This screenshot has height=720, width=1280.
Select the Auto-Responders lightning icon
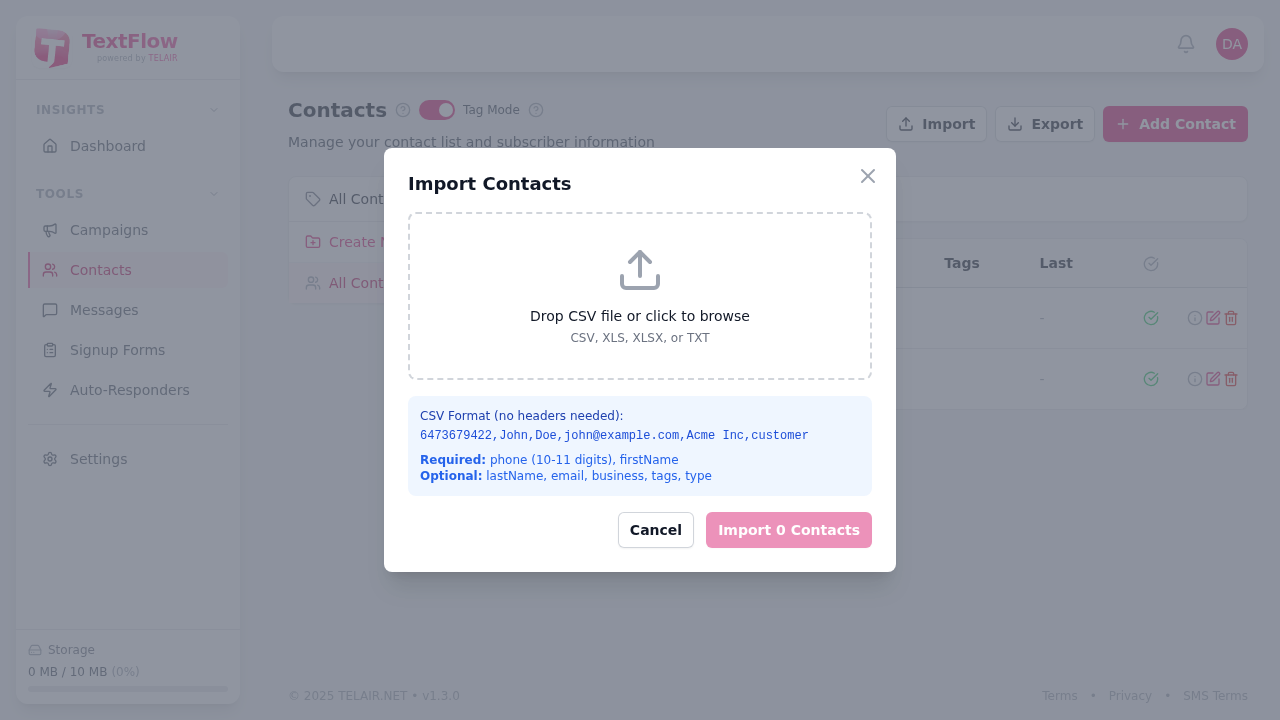pyautogui.click(x=51, y=390)
